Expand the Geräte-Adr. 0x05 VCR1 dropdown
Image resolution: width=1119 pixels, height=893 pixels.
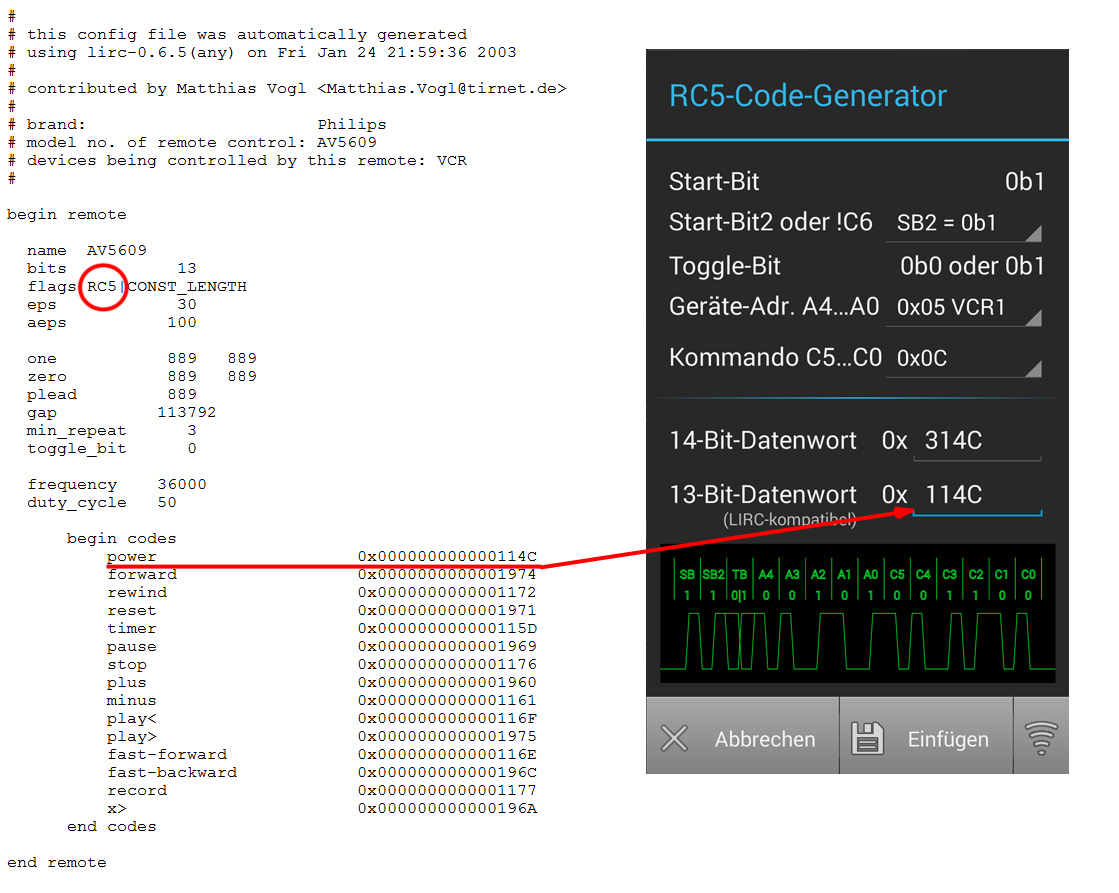pyautogui.click(x=962, y=308)
